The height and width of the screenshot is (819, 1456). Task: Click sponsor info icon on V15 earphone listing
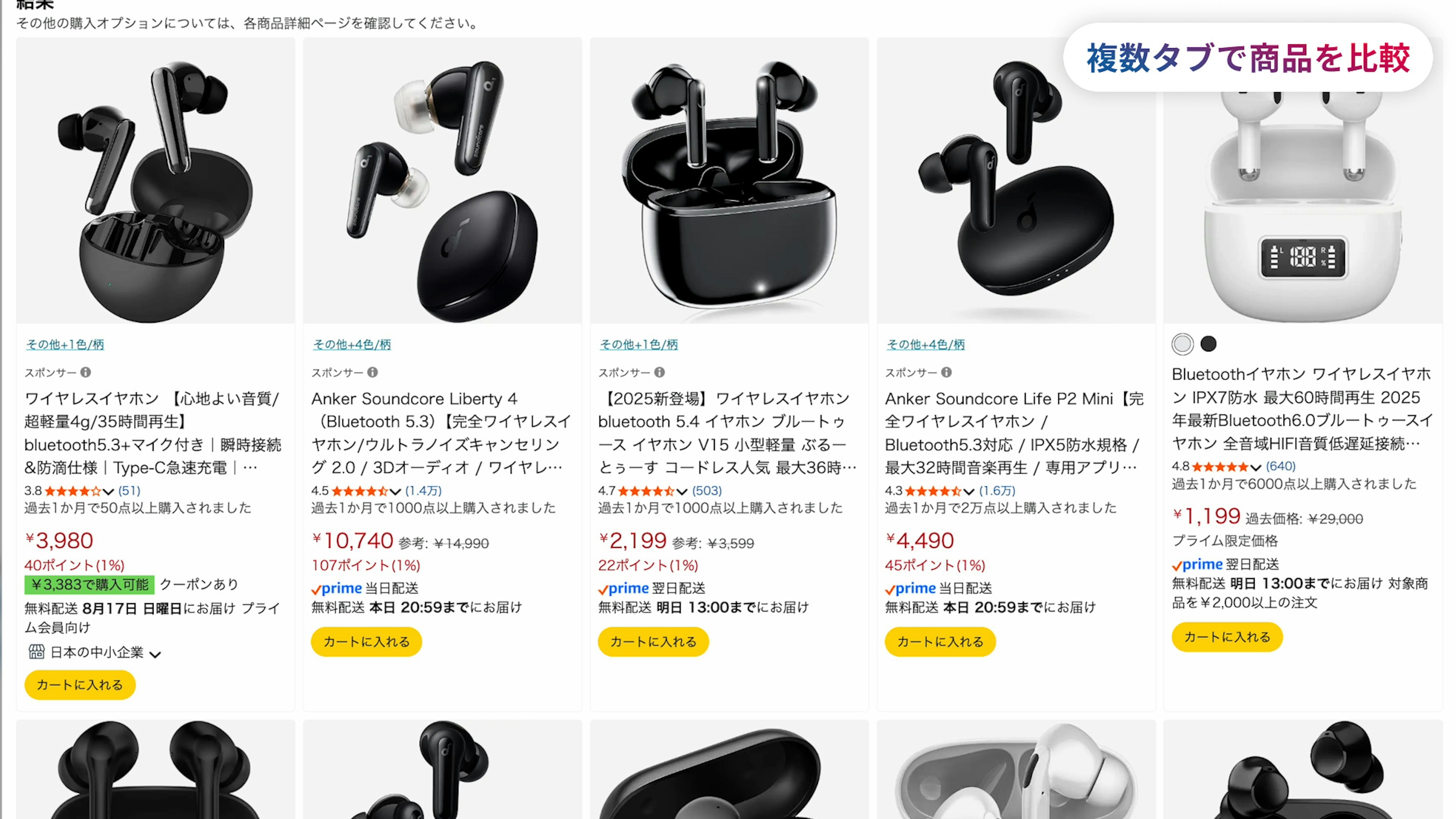tap(660, 372)
